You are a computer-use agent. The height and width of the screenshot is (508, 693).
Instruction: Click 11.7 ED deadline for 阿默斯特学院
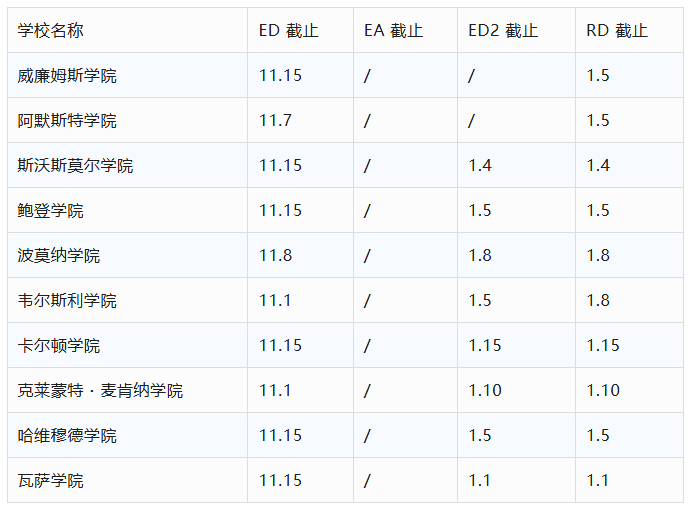pyautogui.click(x=275, y=121)
